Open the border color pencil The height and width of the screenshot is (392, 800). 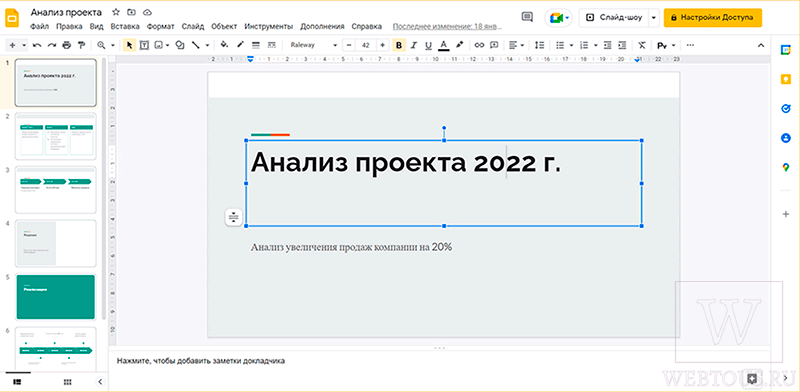[x=240, y=45]
